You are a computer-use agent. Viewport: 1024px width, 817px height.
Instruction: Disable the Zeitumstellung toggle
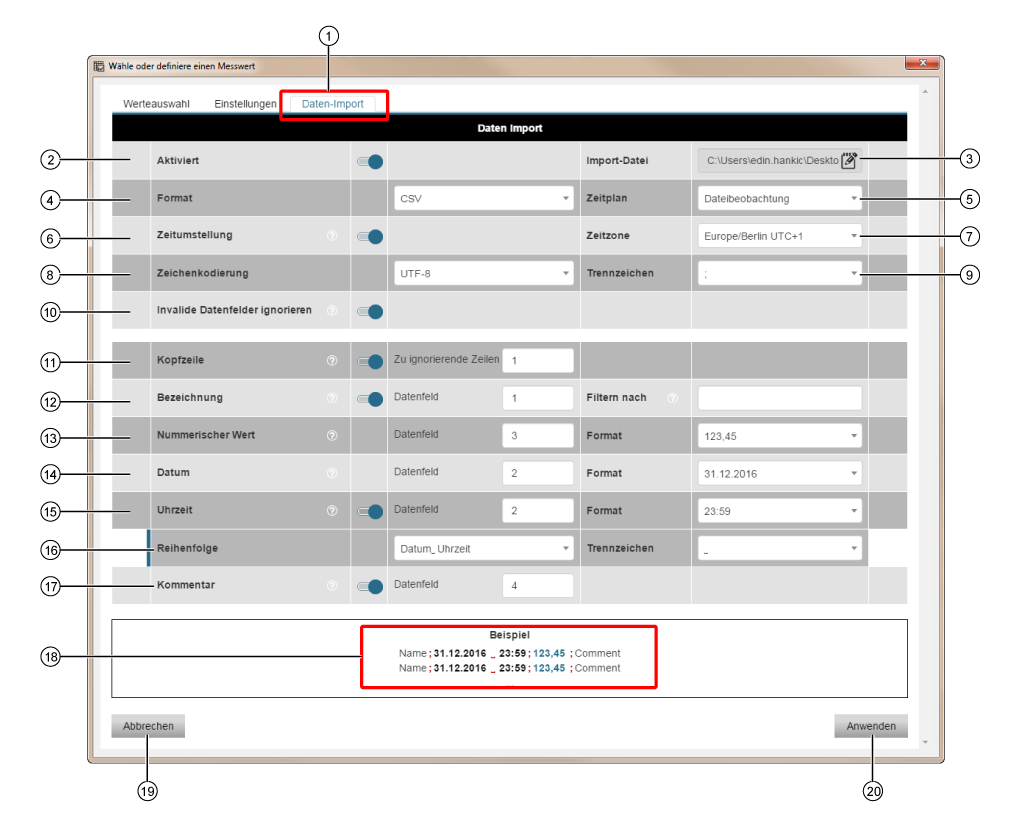point(370,237)
